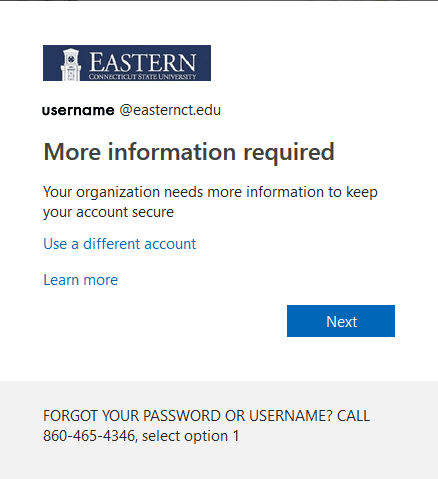
Task: Open the Use a different account link
Action: [120, 244]
